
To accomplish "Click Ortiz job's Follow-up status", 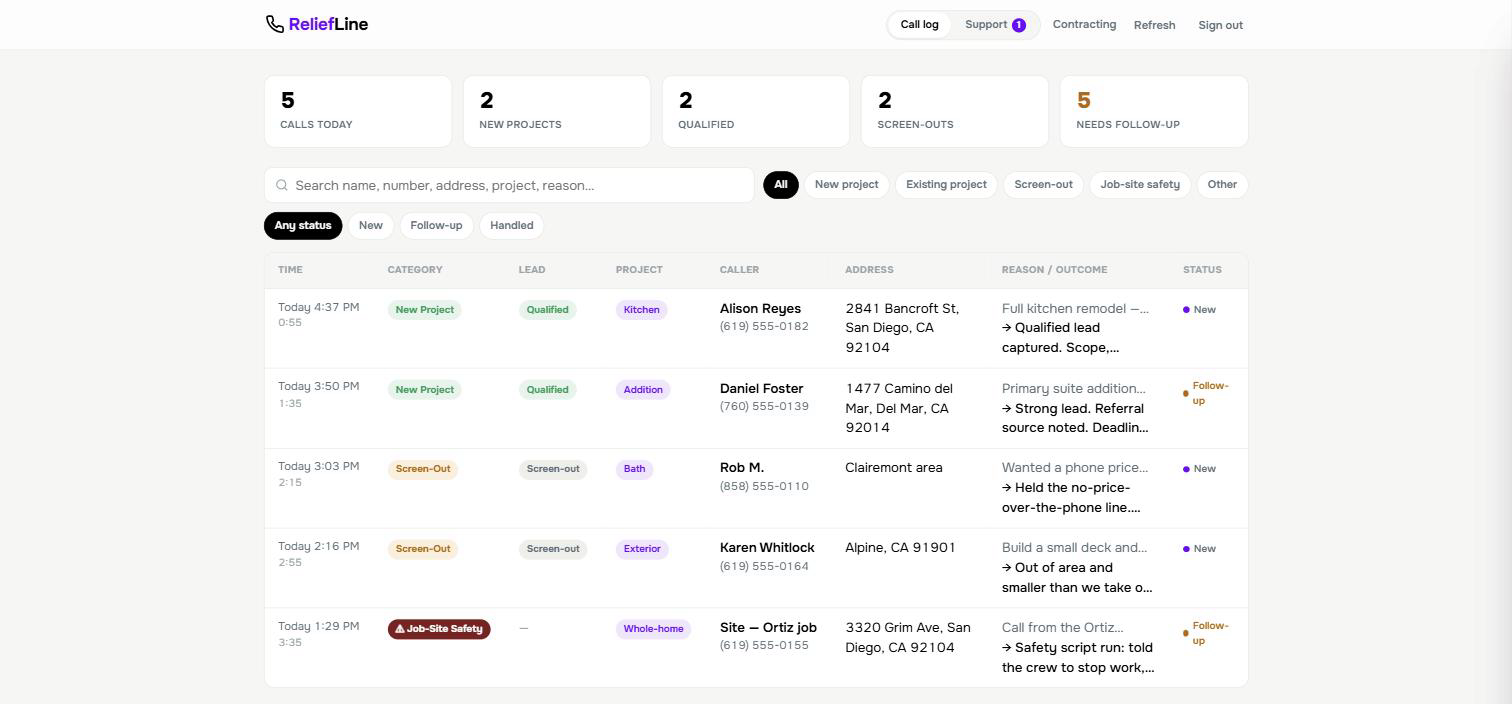I will pyautogui.click(x=1206, y=633).
